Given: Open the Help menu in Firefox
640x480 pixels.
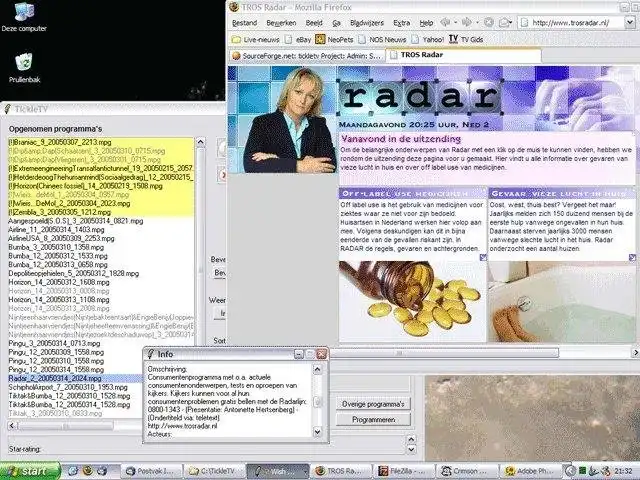Looking at the screenshot, I should (x=426, y=23).
